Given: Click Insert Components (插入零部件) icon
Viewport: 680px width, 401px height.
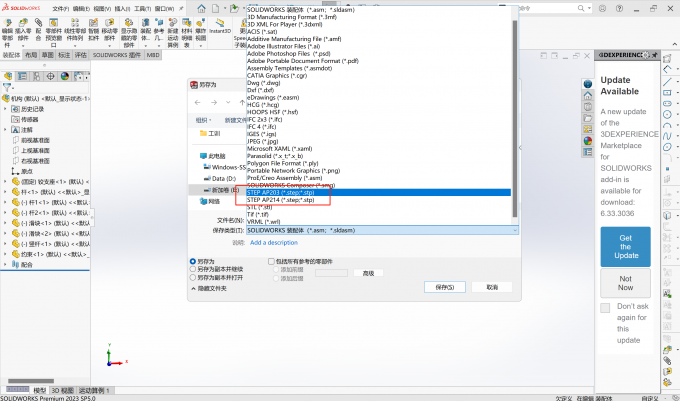Looking at the screenshot, I should 23,23.
